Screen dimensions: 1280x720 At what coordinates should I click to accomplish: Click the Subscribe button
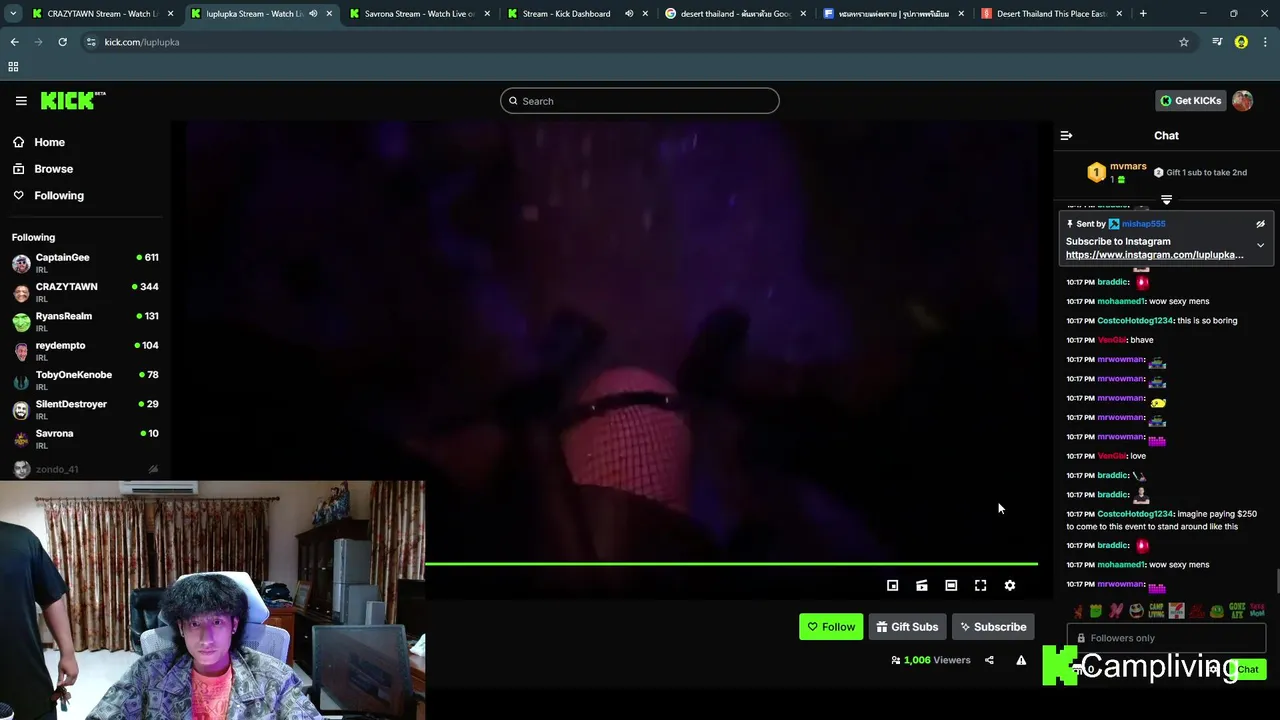pos(993,627)
